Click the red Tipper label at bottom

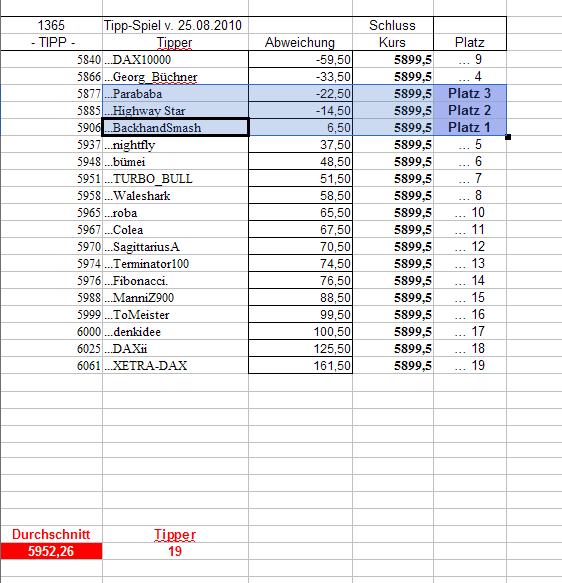175,534
